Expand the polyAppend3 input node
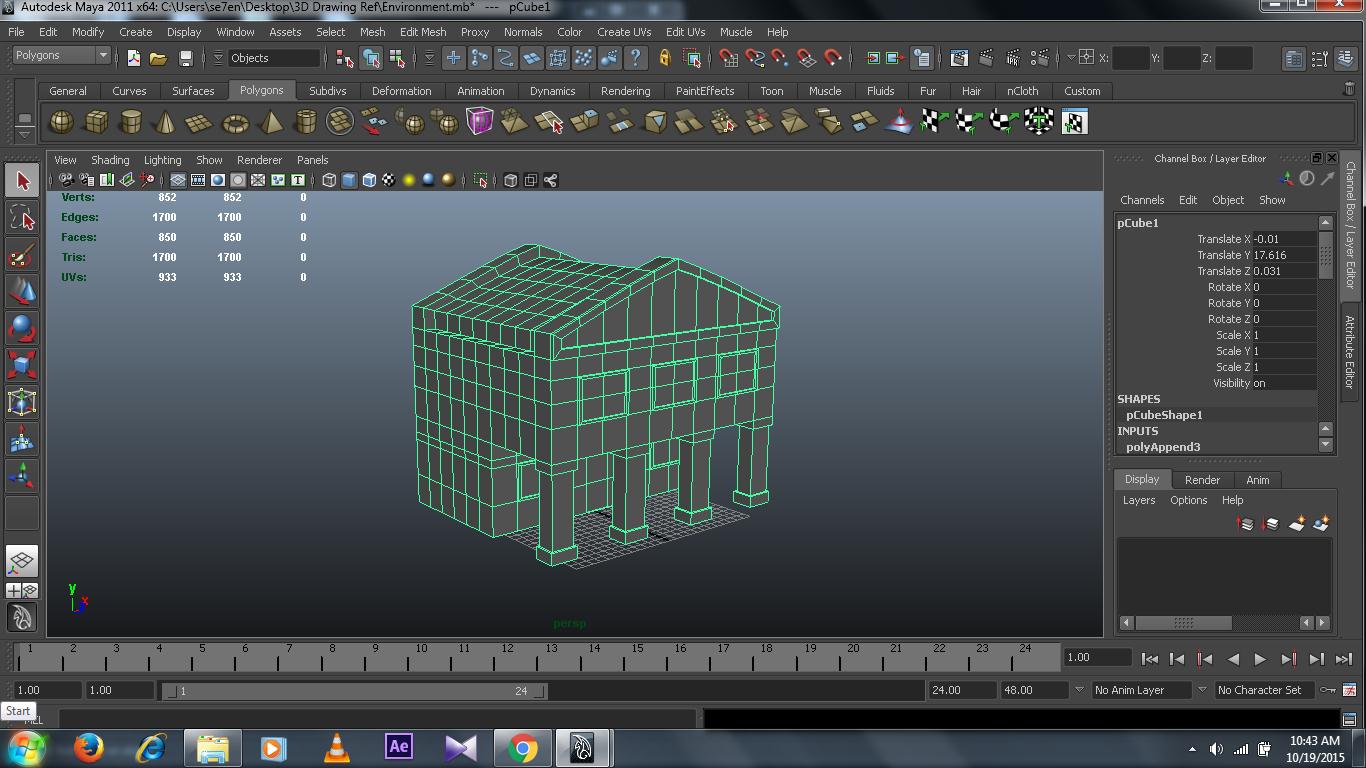1366x768 pixels. (1162, 447)
